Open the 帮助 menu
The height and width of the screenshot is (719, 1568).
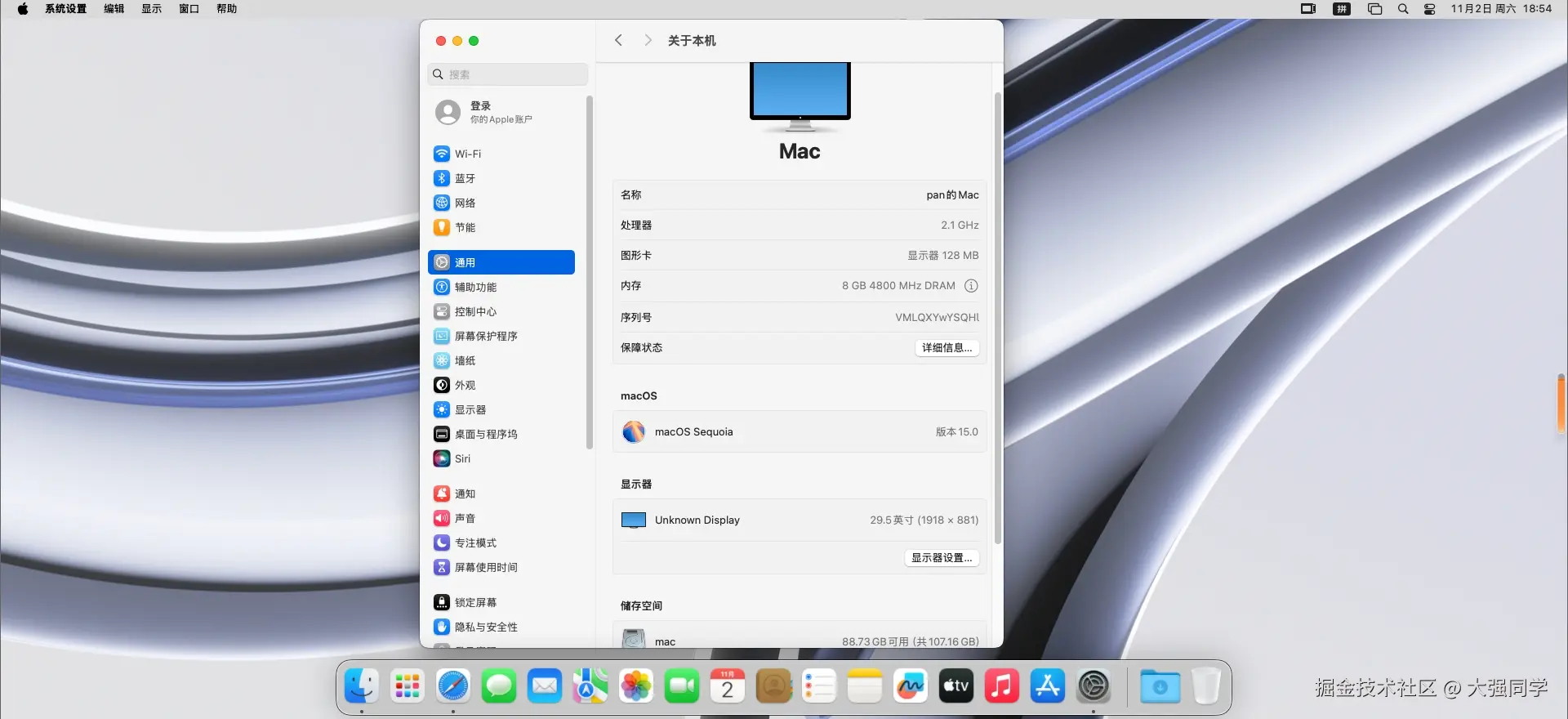pyautogui.click(x=227, y=9)
